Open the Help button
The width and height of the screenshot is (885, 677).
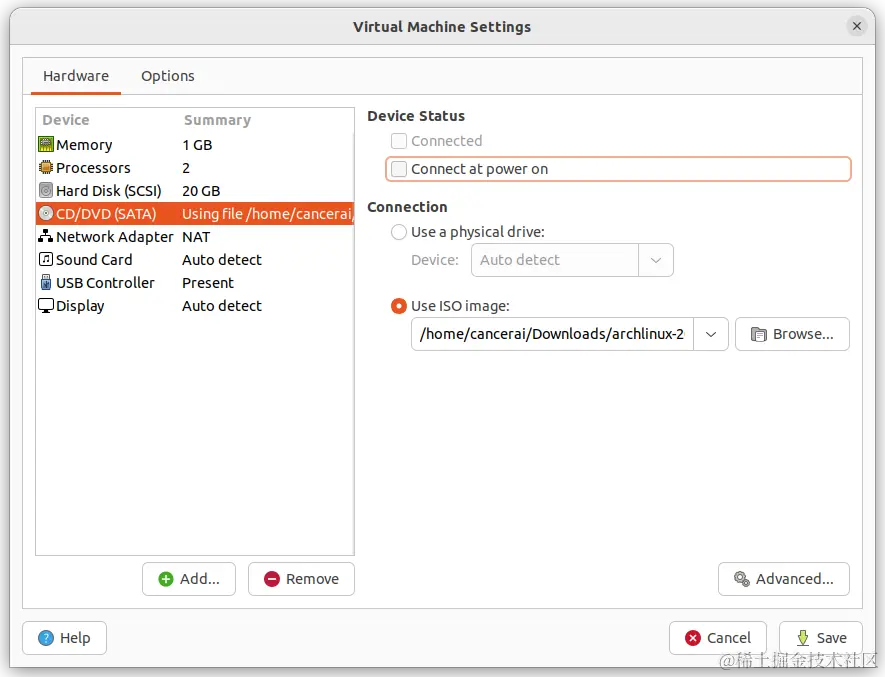point(64,638)
